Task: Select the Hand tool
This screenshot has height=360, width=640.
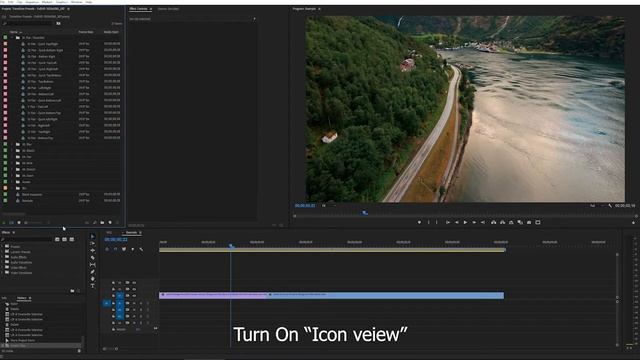Action: pyautogui.click(x=93, y=279)
